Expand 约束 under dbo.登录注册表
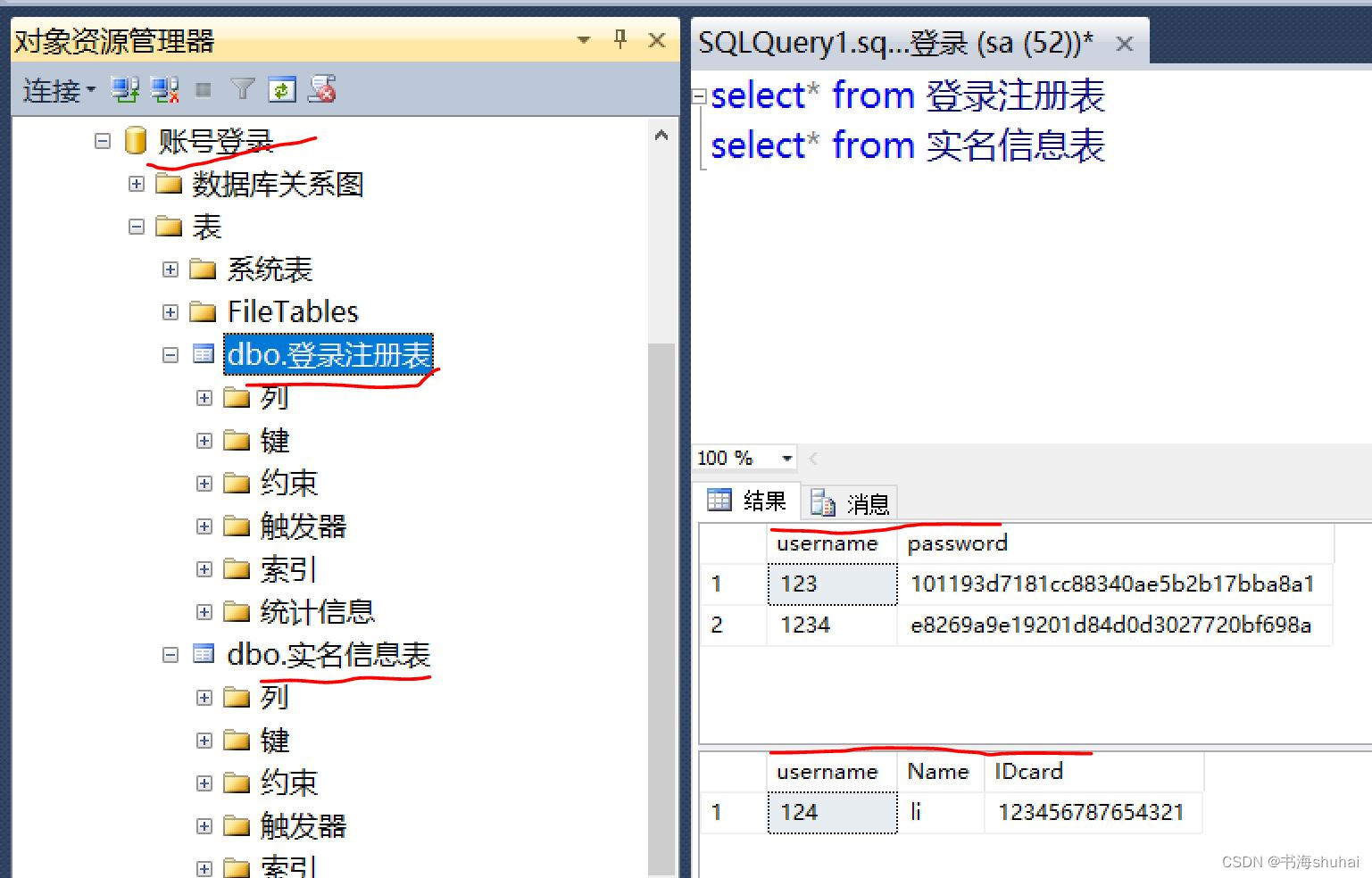This screenshot has width=1372, height=878. 204,484
